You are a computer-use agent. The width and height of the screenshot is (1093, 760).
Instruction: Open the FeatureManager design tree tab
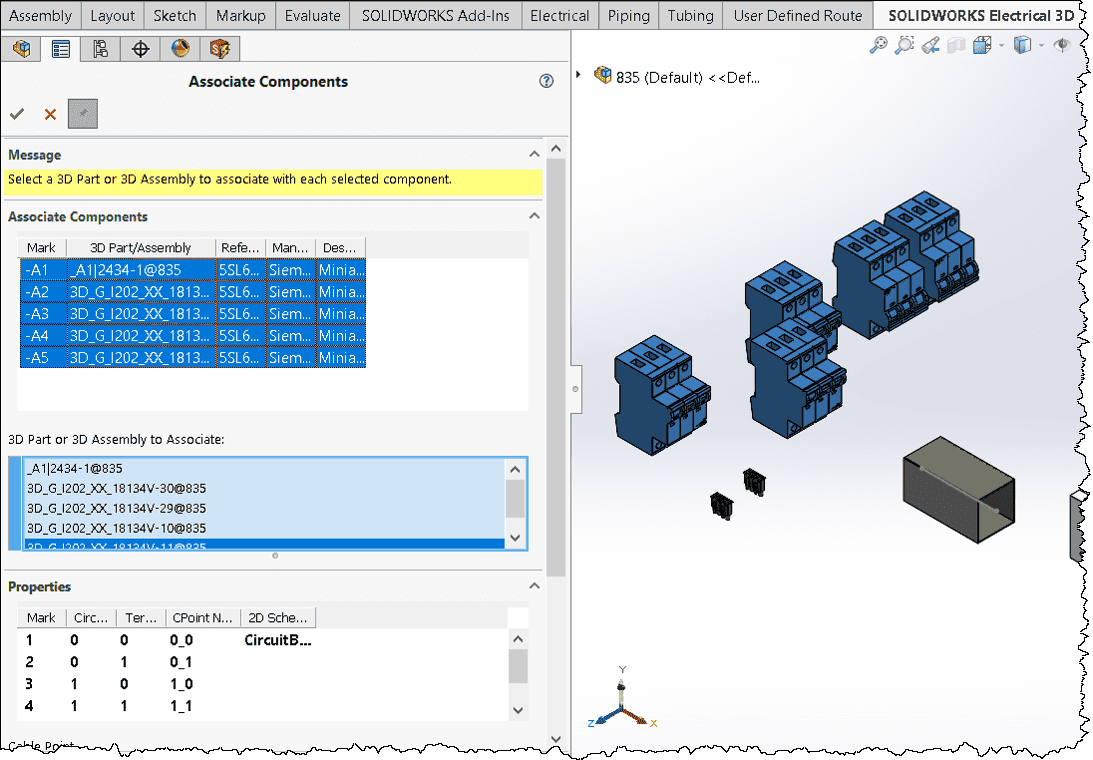click(x=21, y=48)
